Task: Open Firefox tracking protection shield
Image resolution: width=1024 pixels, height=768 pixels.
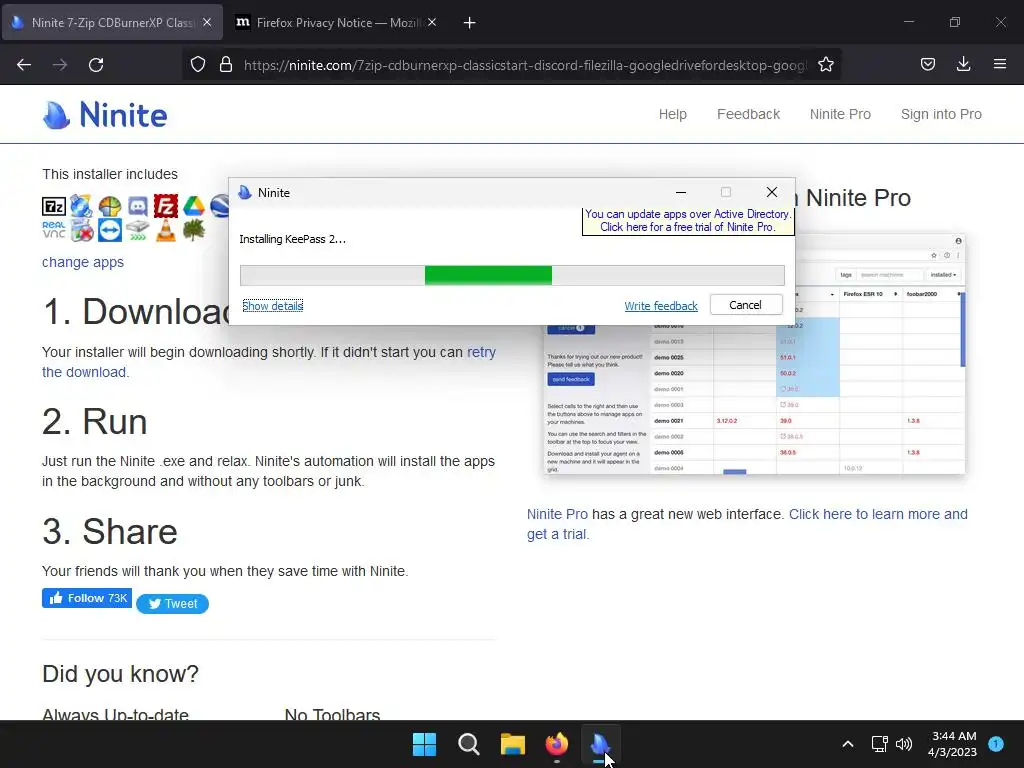Action: (x=198, y=65)
